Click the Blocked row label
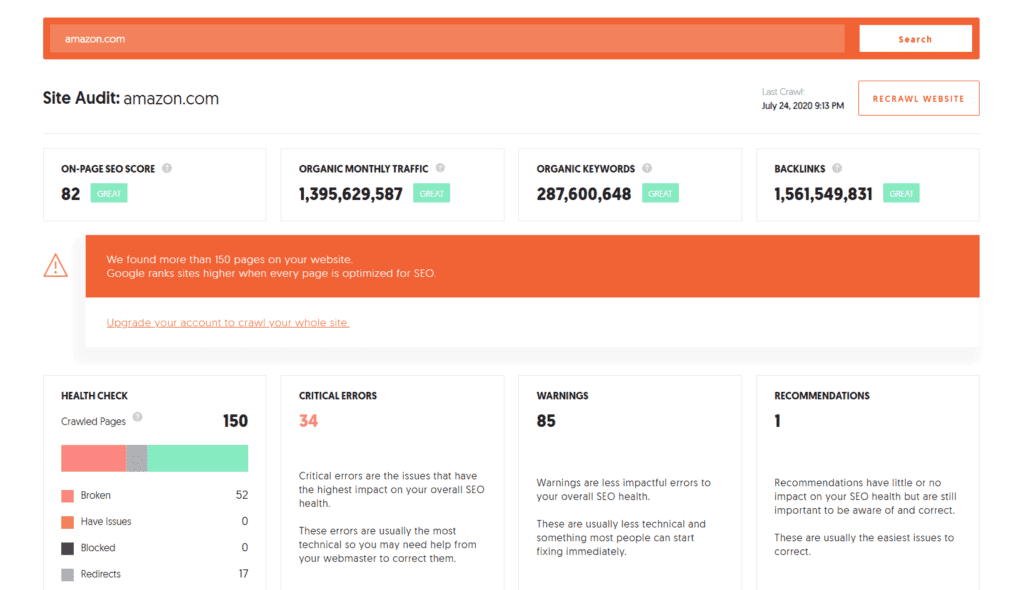 (98, 548)
